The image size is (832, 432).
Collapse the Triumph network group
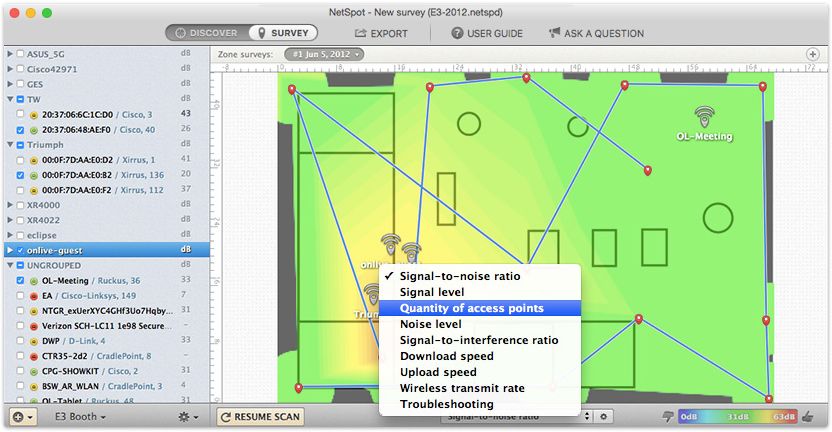(10, 144)
